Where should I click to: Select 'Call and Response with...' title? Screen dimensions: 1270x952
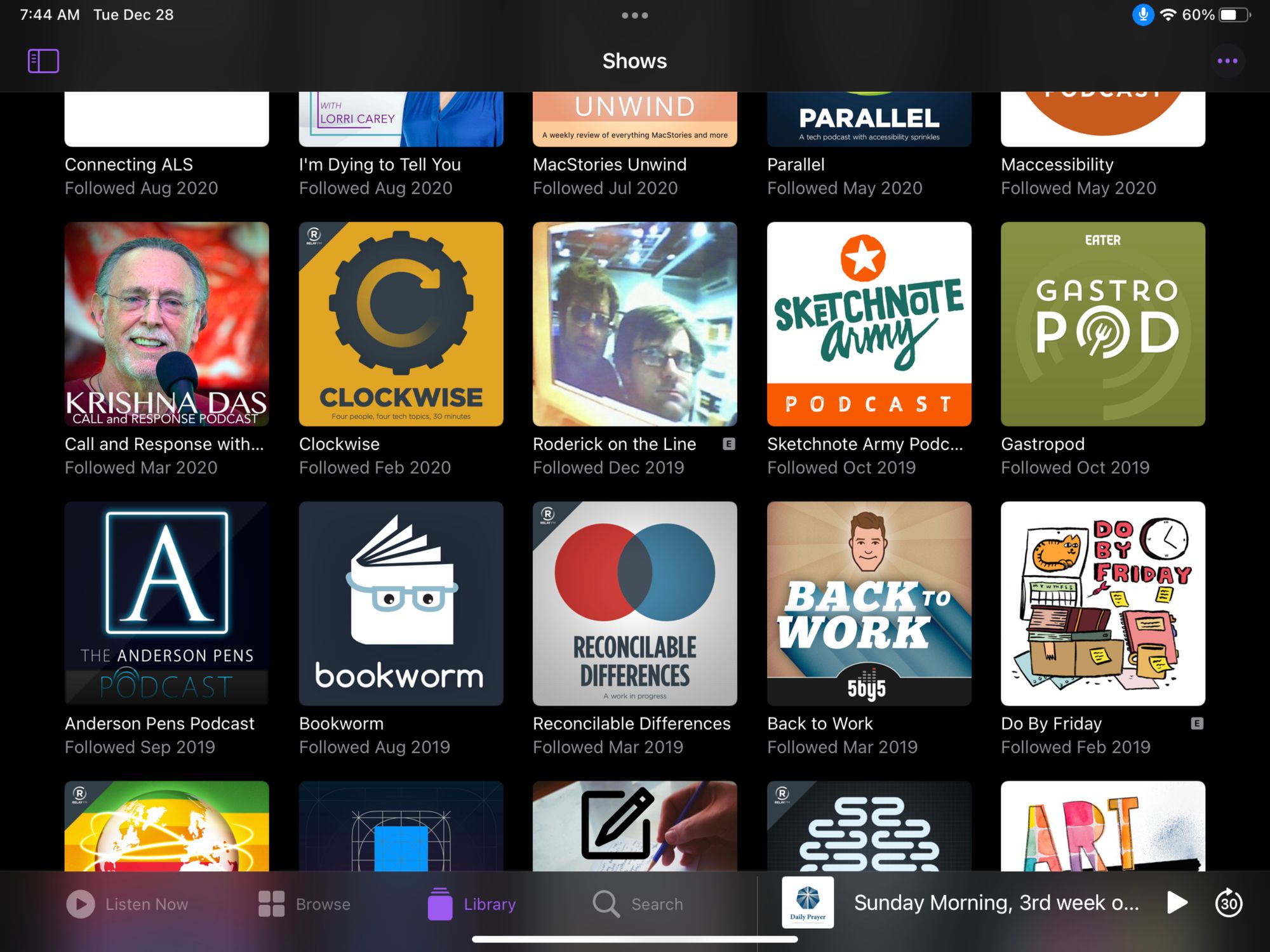point(164,444)
